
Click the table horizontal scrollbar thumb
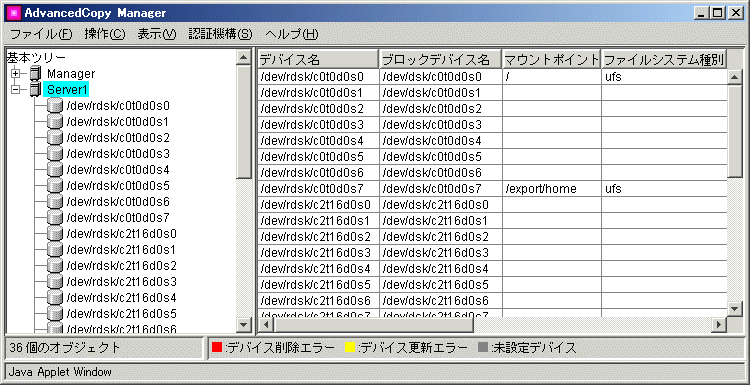373,325
